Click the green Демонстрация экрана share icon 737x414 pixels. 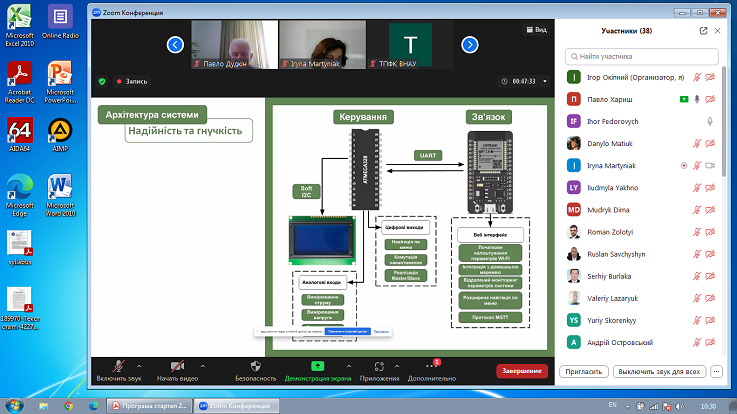(317, 366)
